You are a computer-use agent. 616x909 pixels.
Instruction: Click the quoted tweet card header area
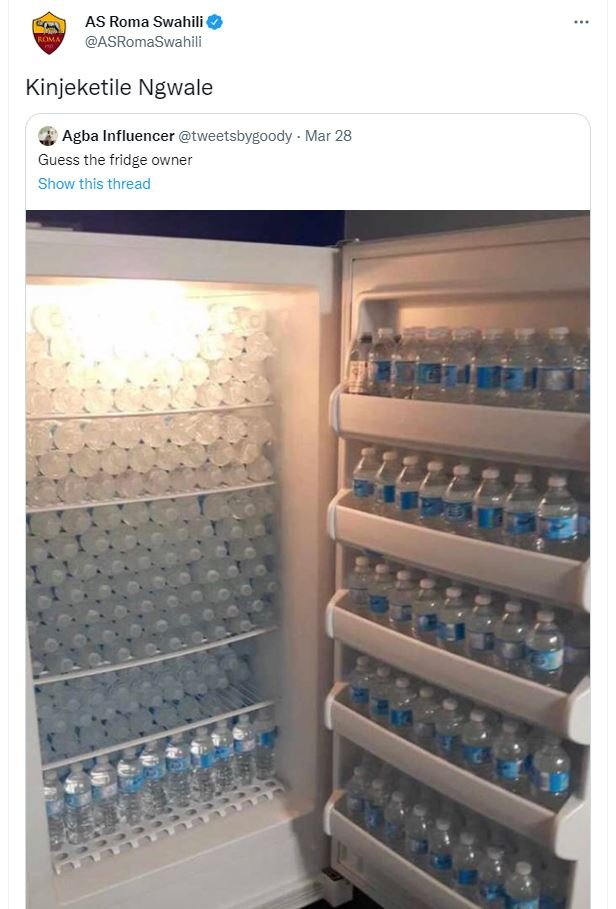(308, 159)
